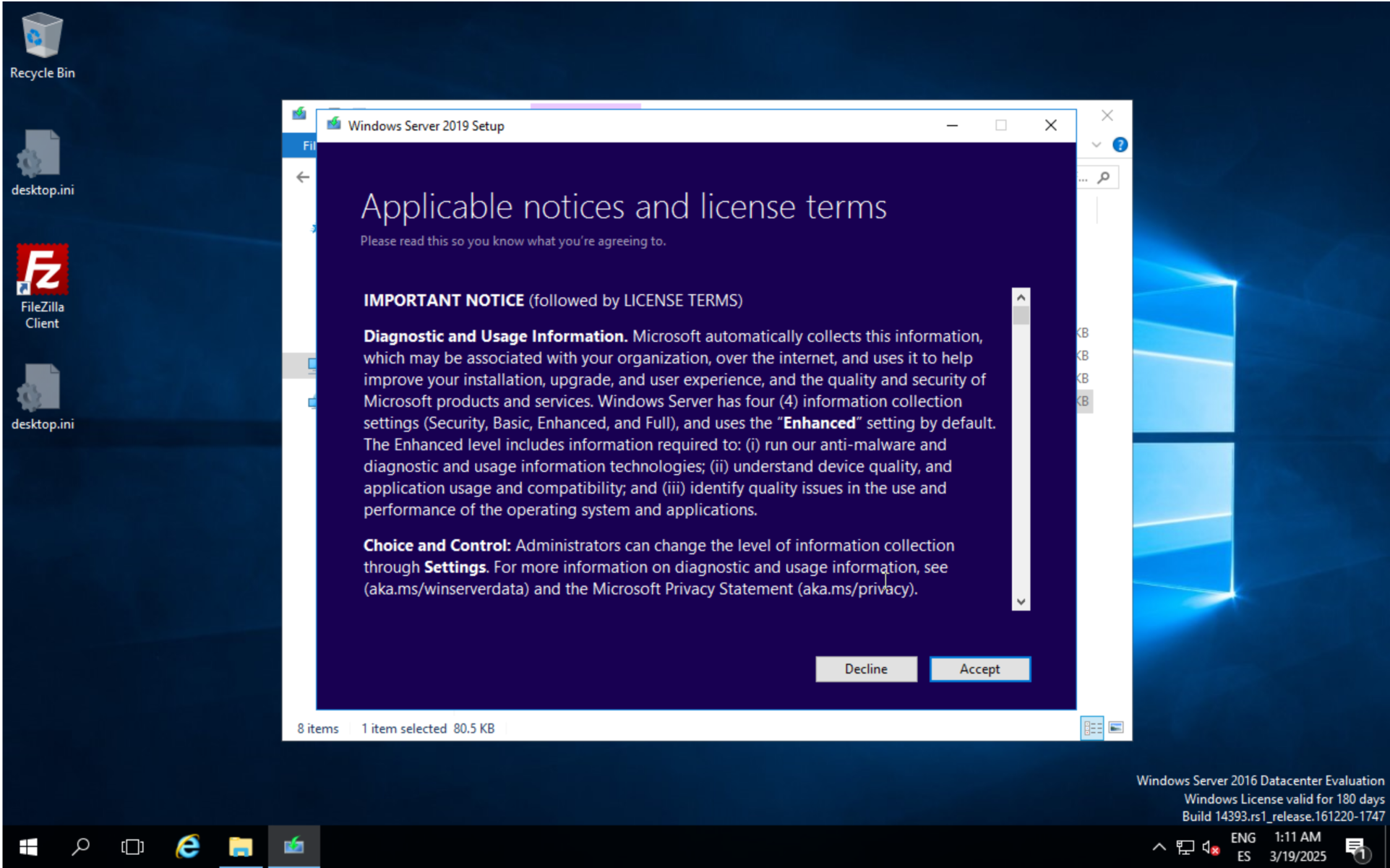This screenshot has width=1390, height=868.
Task: Decline the license terms
Action: [x=866, y=669]
